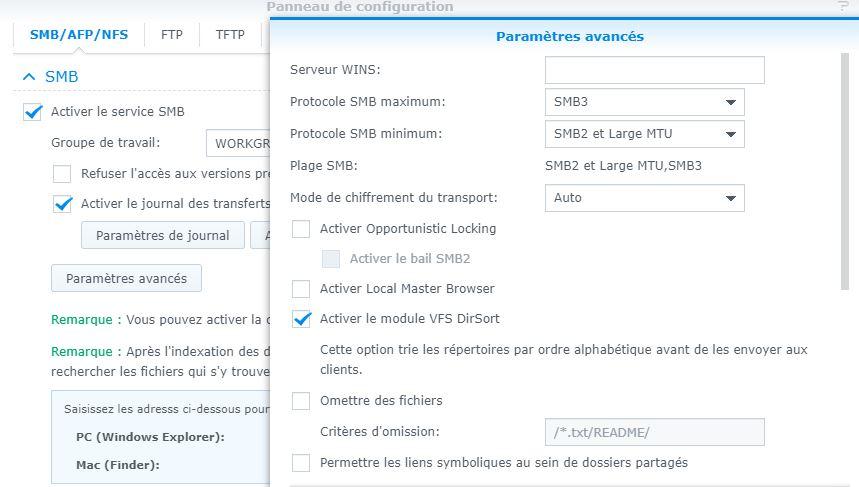The width and height of the screenshot is (859, 487).
Task: Toggle Activer Local Master Browser
Action: tap(301, 289)
